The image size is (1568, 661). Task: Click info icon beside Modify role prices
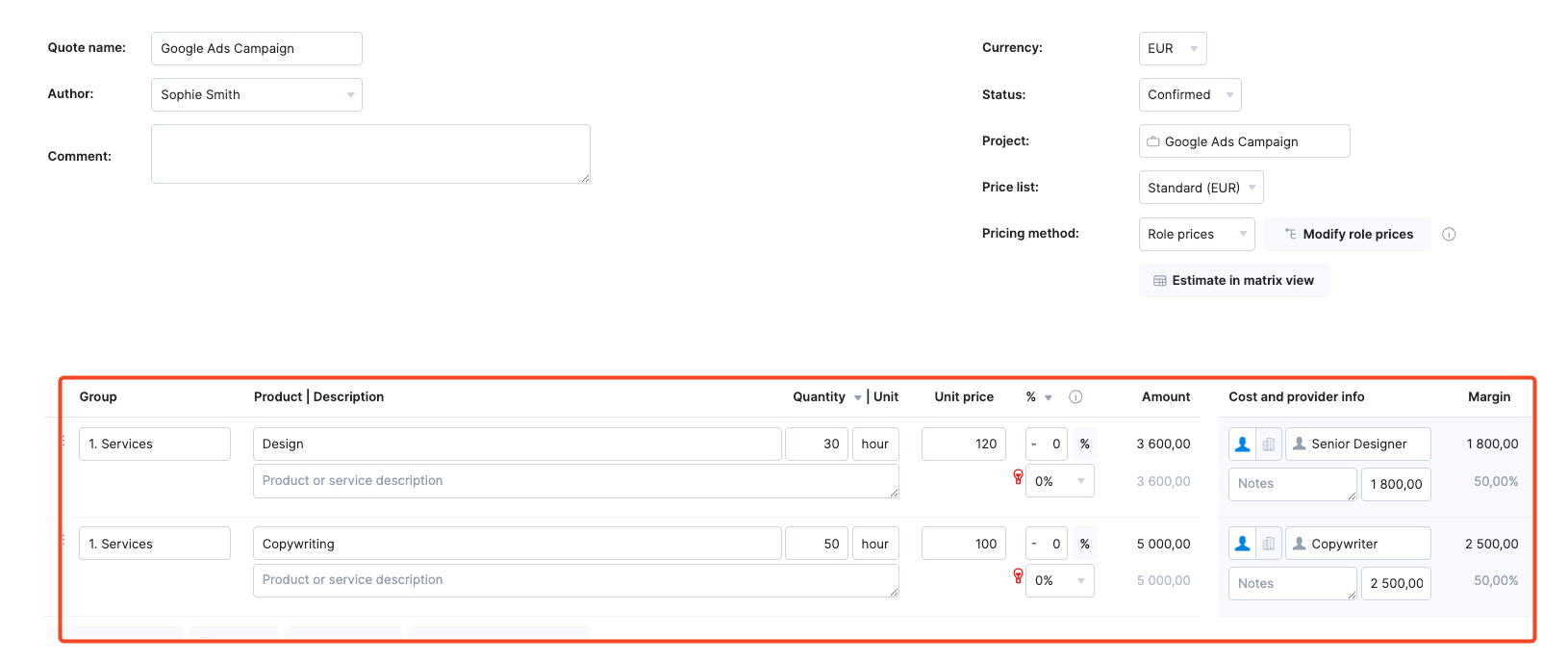[1449, 234]
